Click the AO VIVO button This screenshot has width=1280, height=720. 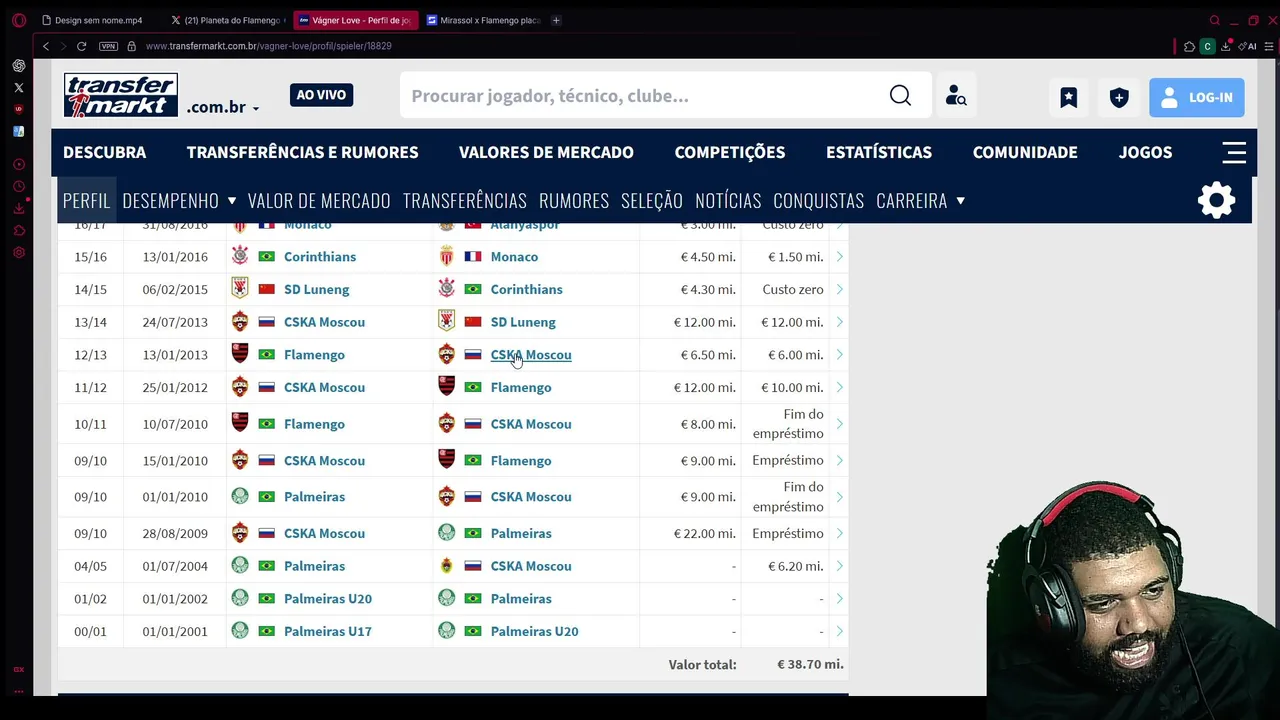[321, 95]
